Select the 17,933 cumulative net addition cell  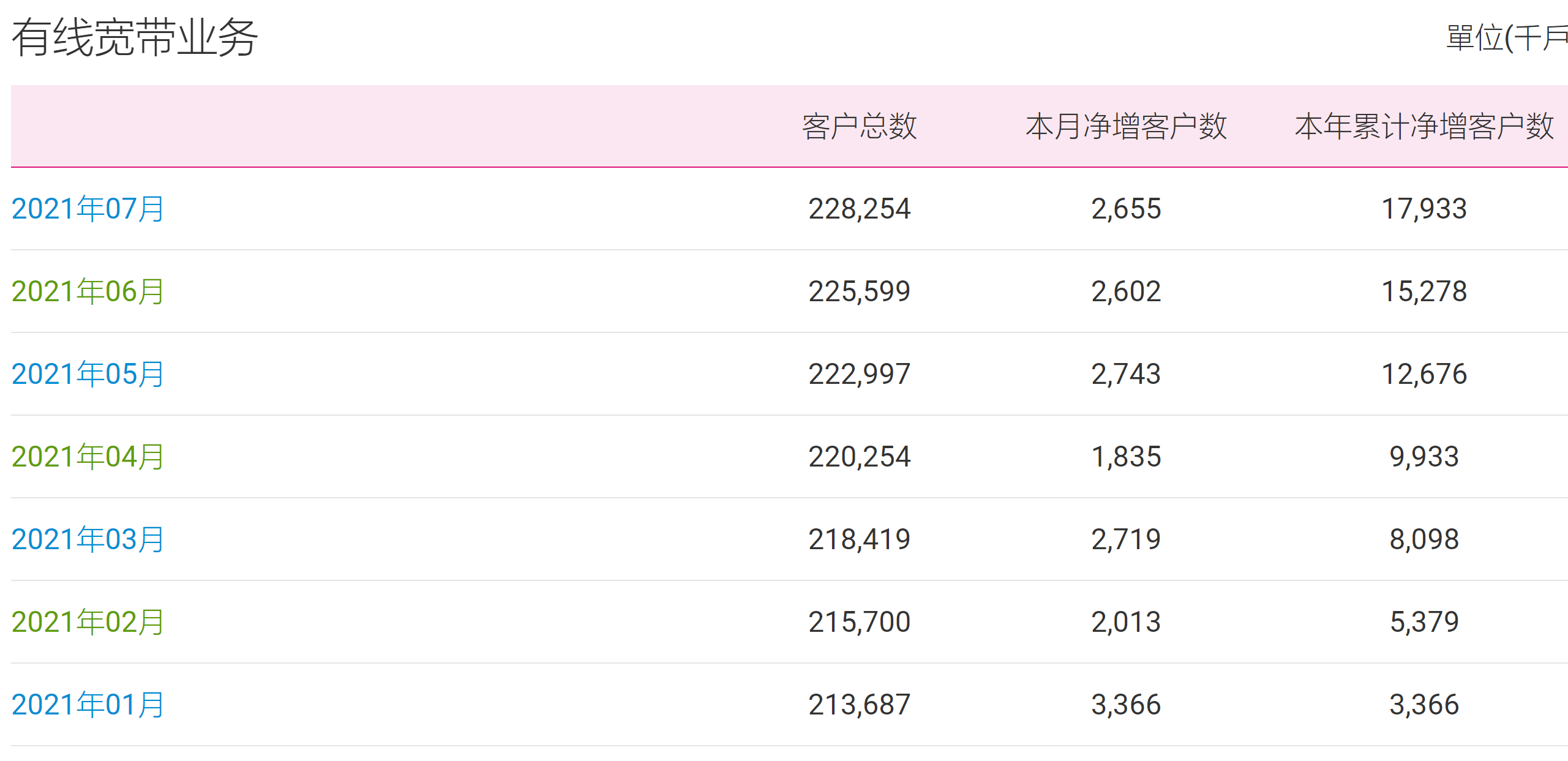coord(1424,209)
